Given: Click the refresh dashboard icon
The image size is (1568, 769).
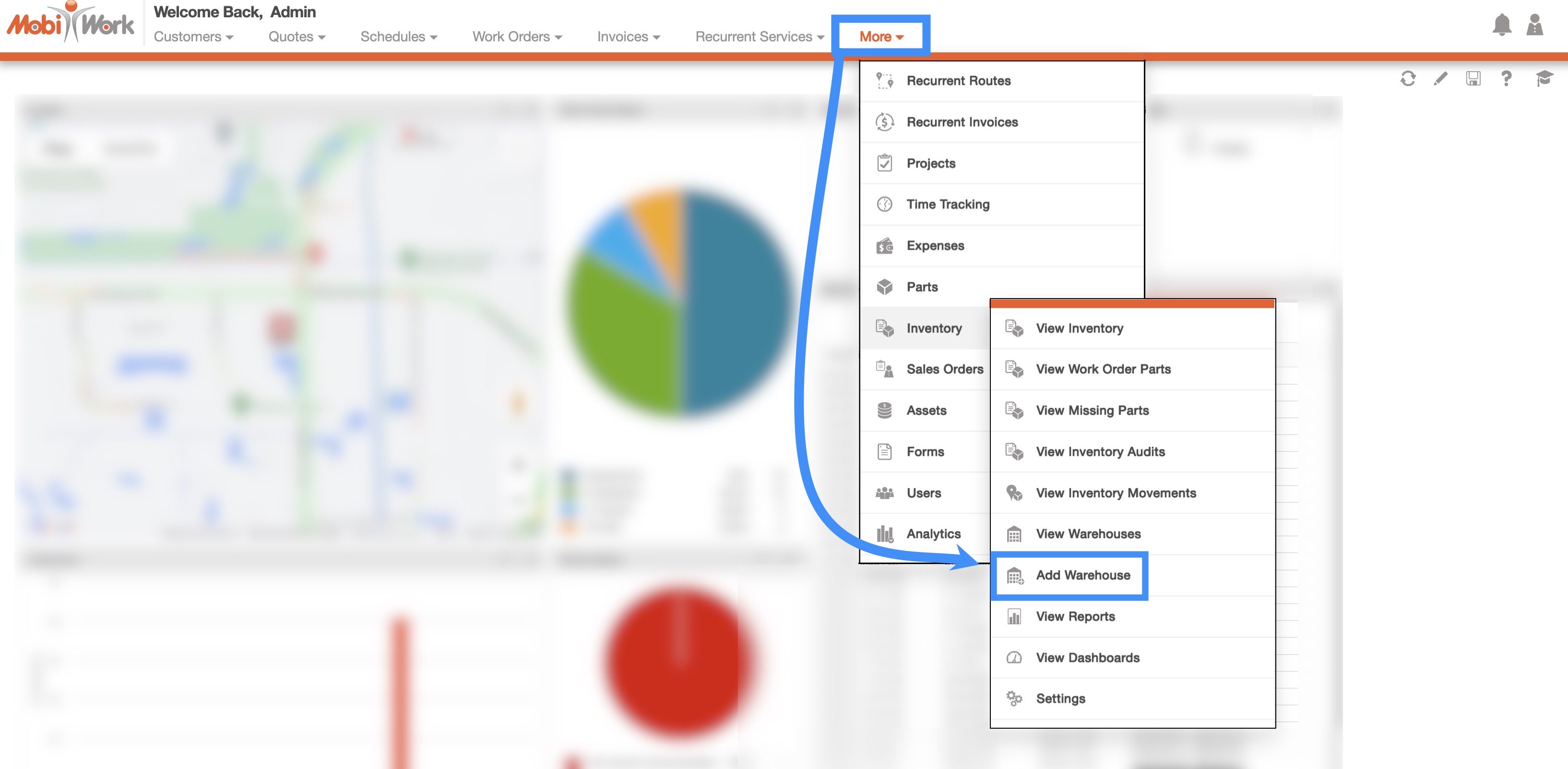Looking at the screenshot, I should coord(1407,79).
